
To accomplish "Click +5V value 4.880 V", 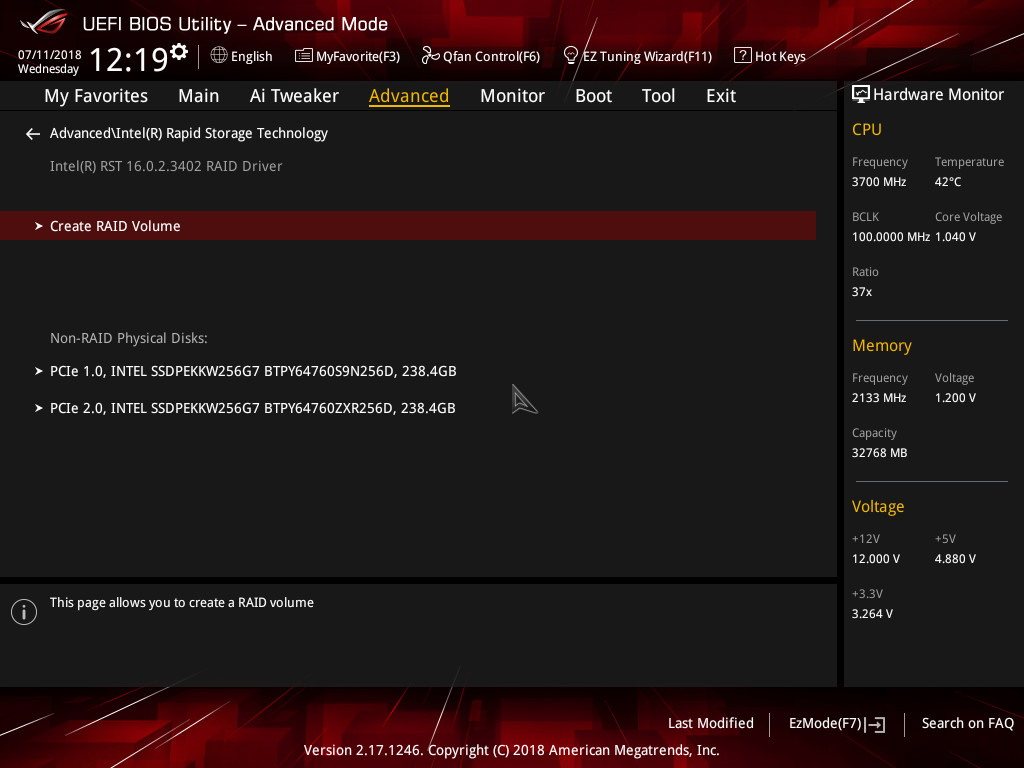I will [x=955, y=559].
